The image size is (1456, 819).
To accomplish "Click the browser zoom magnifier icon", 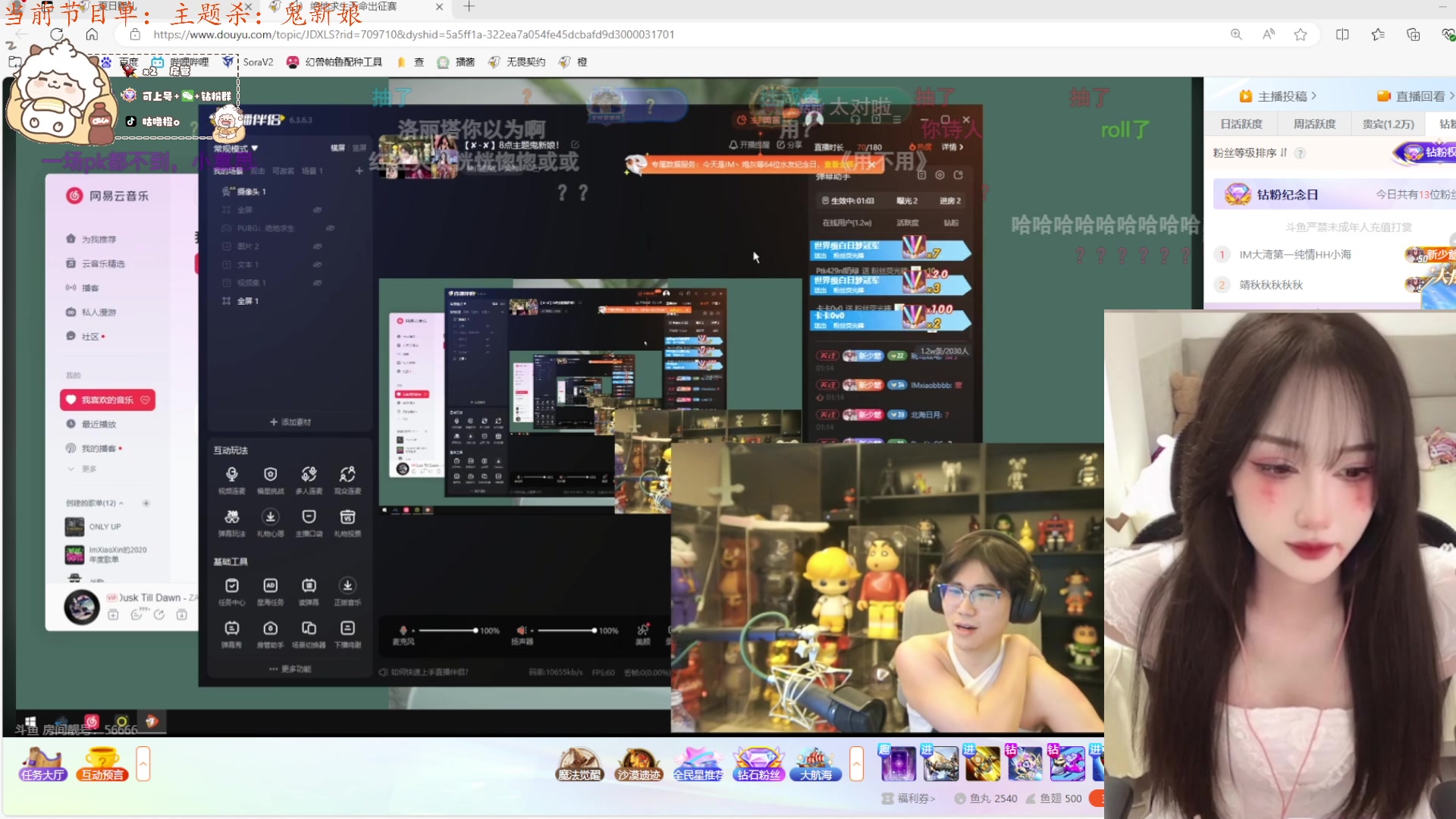I will [1236, 34].
